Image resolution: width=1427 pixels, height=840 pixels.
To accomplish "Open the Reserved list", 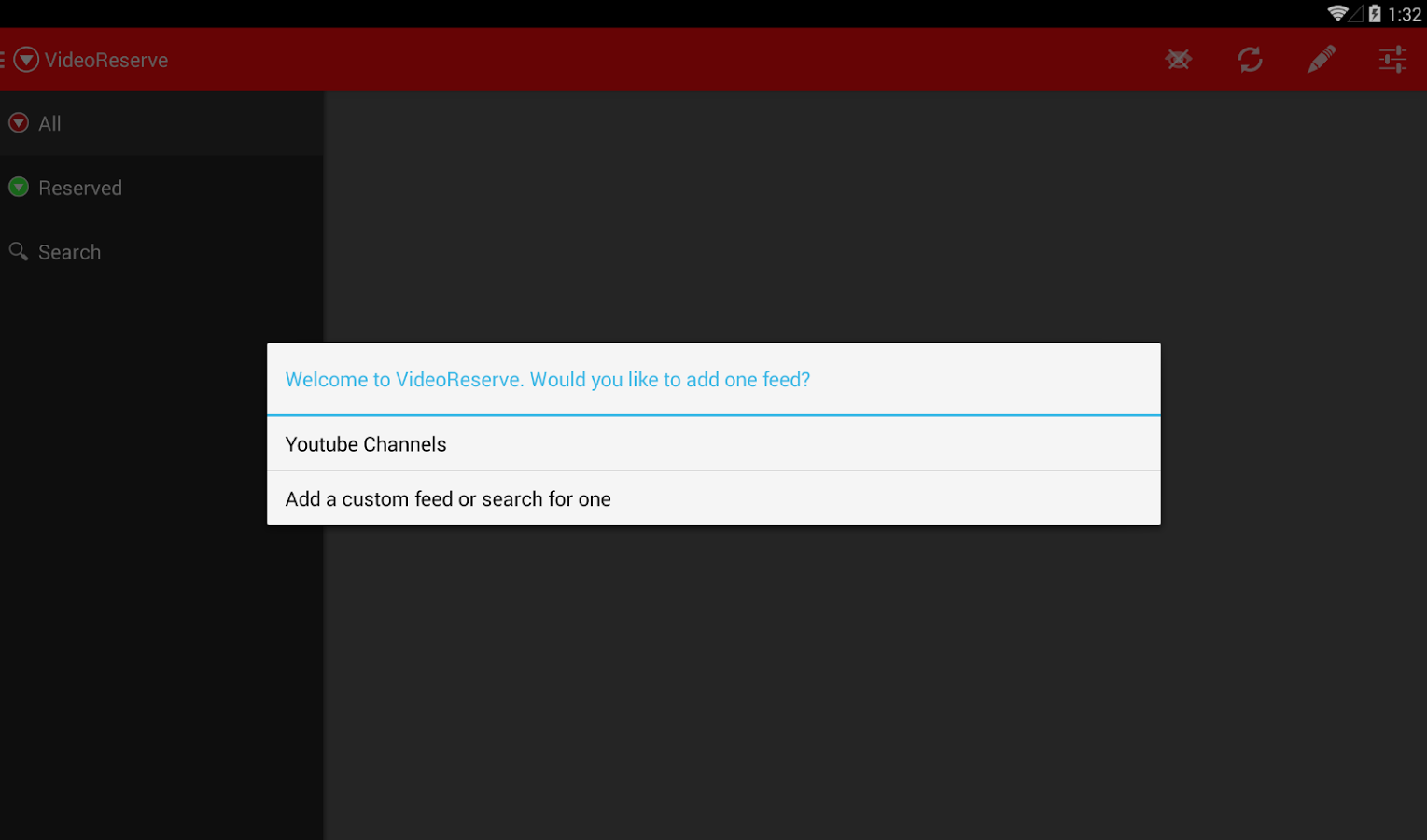I will pyautogui.click(x=161, y=188).
